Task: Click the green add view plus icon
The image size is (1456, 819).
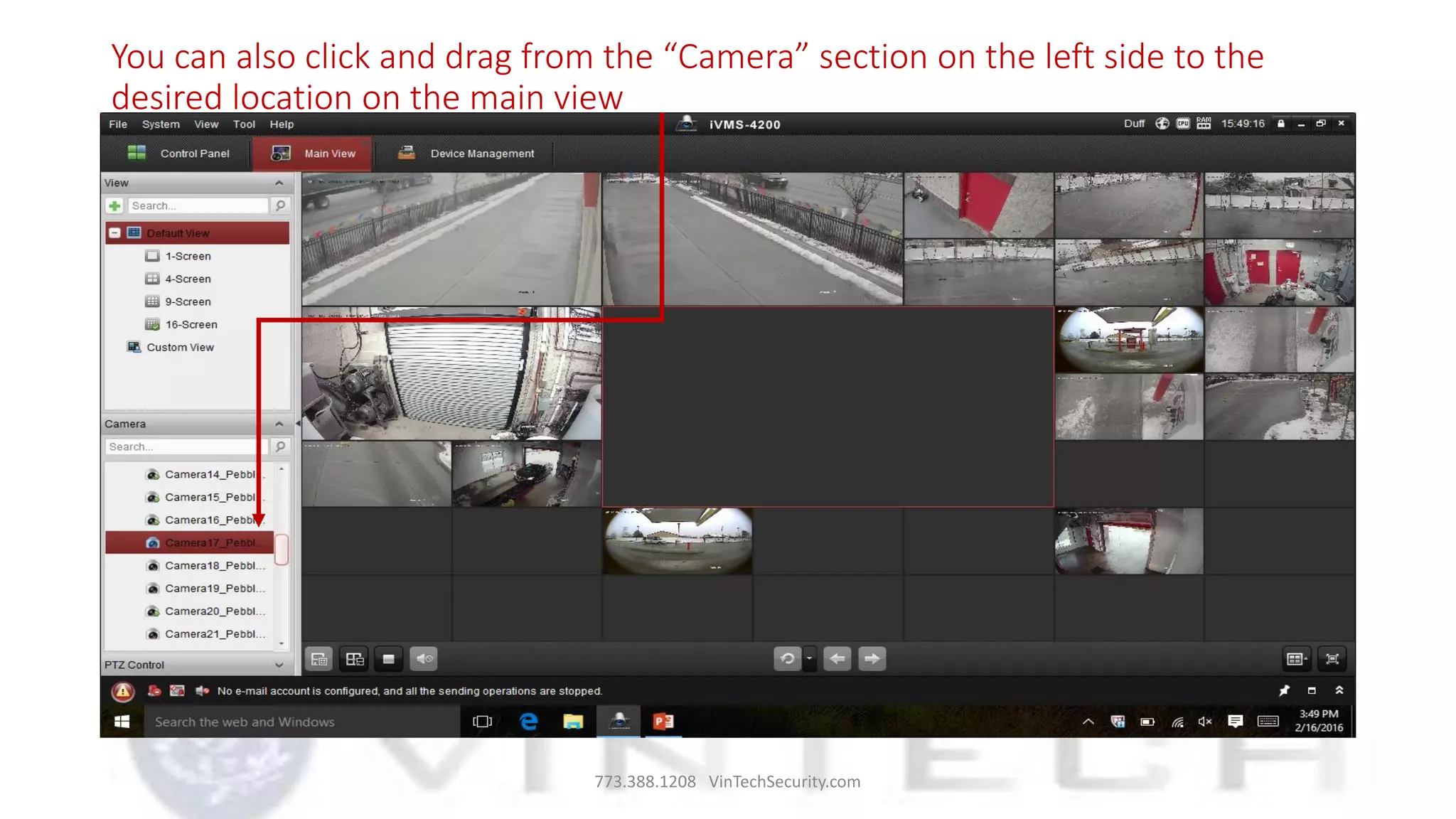Action: click(x=114, y=205)
